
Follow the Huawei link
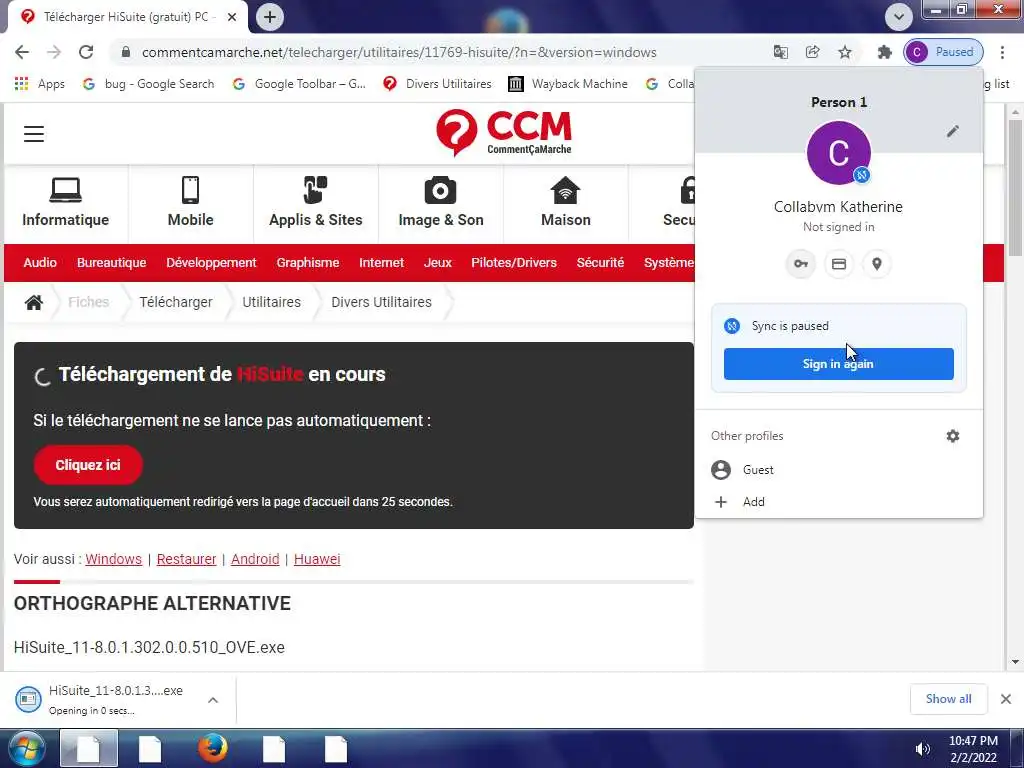pos(317,559)
